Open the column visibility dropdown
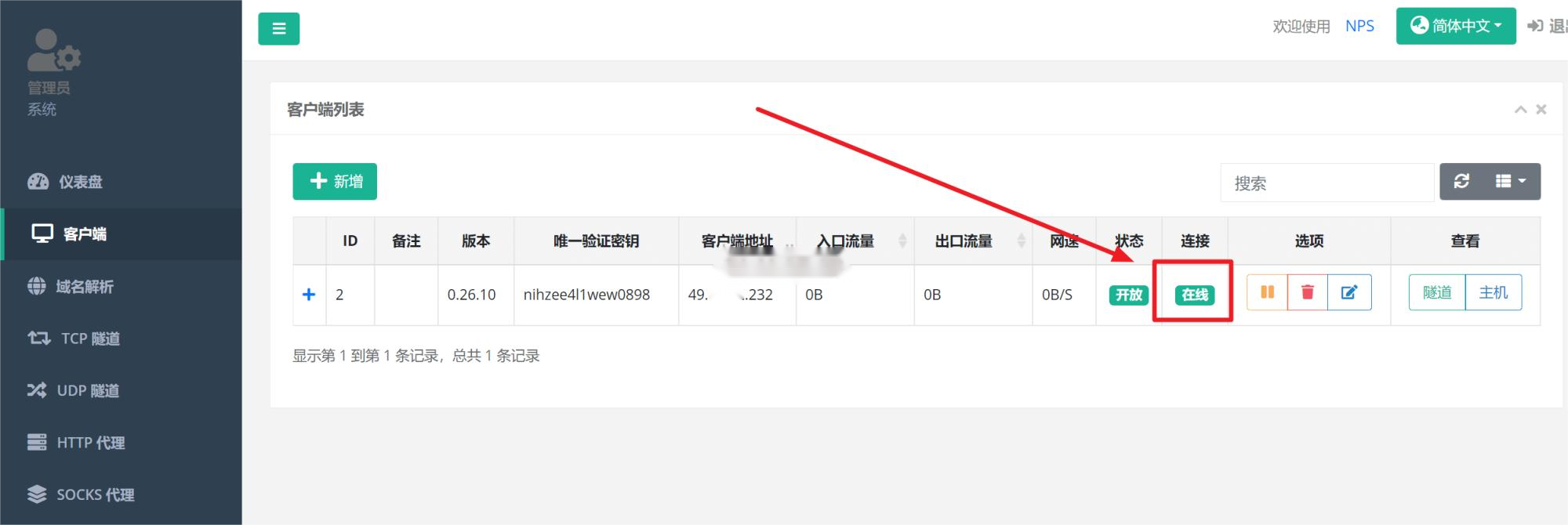The width and height of the screenshot is (1568, 525). coord(1511,182)
